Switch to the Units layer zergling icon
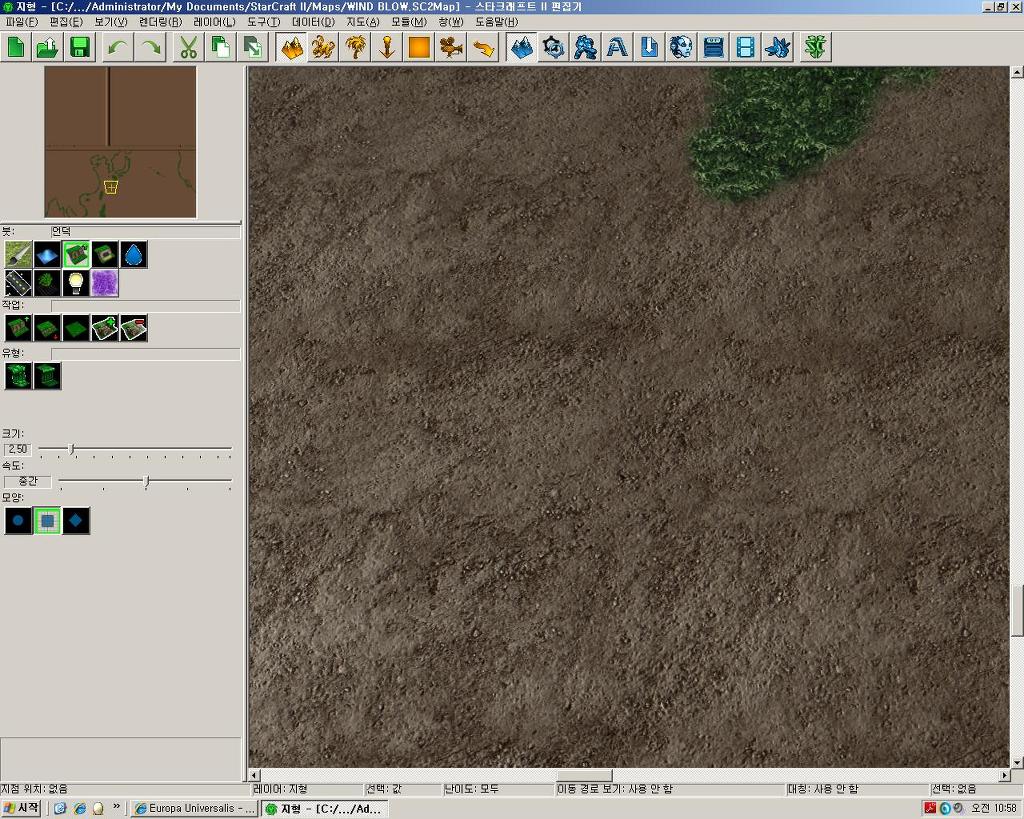The image size is (1024, 819). click(323, 48)
